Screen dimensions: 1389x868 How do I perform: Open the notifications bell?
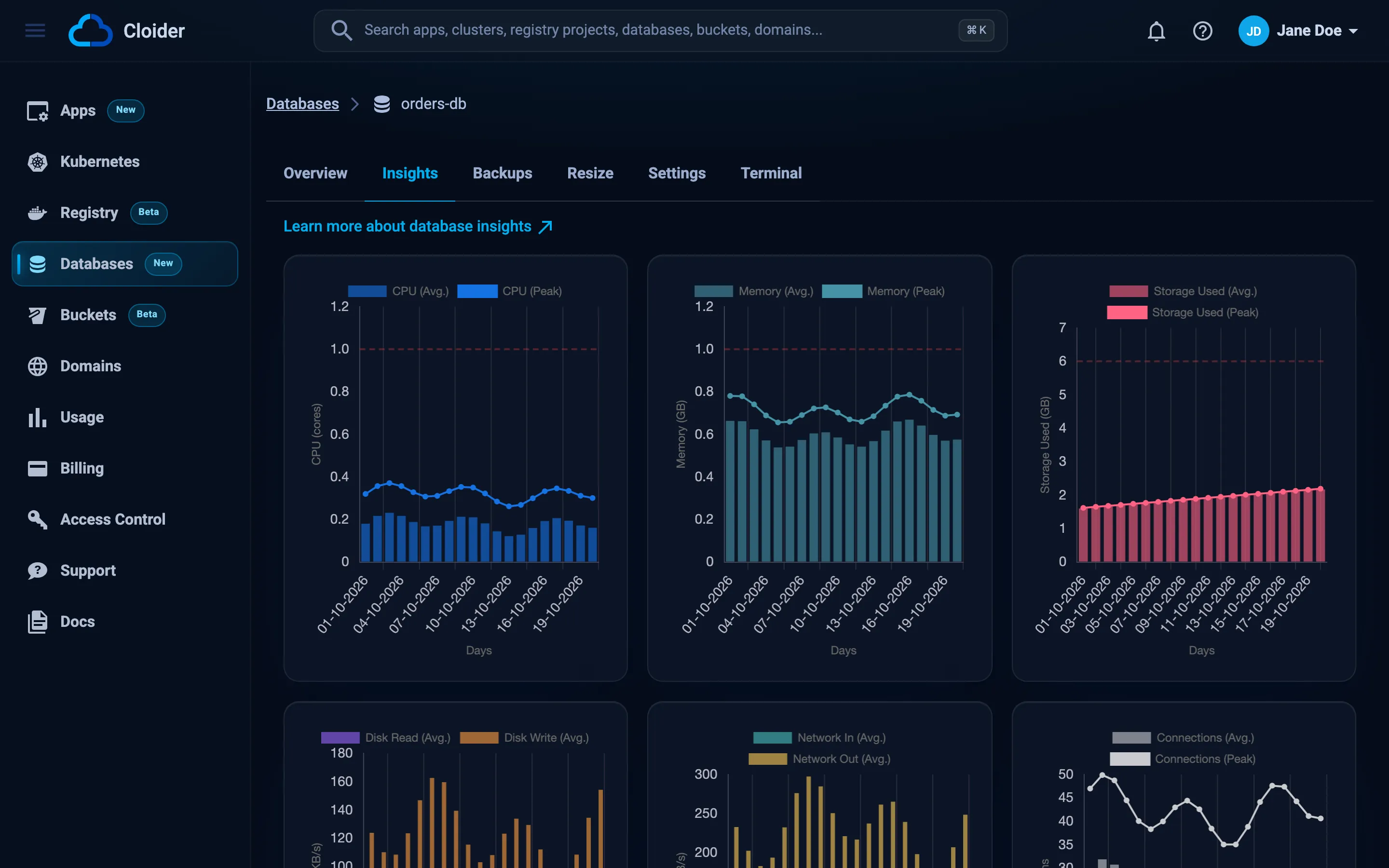[1156, 31]
